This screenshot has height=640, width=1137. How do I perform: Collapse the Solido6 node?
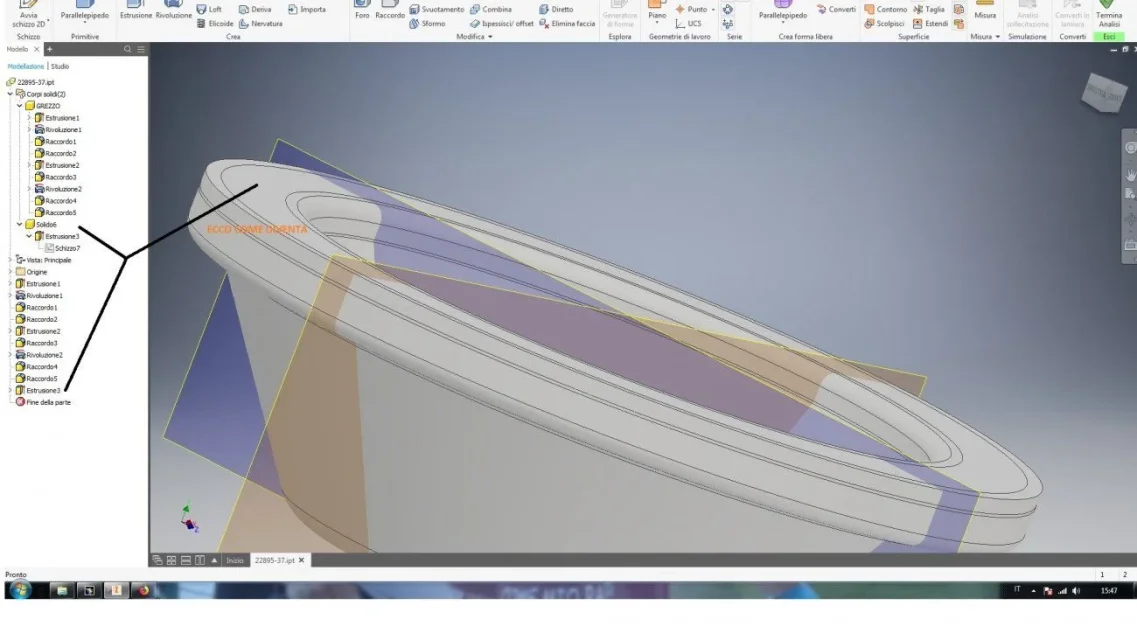[x=20, y=225]
